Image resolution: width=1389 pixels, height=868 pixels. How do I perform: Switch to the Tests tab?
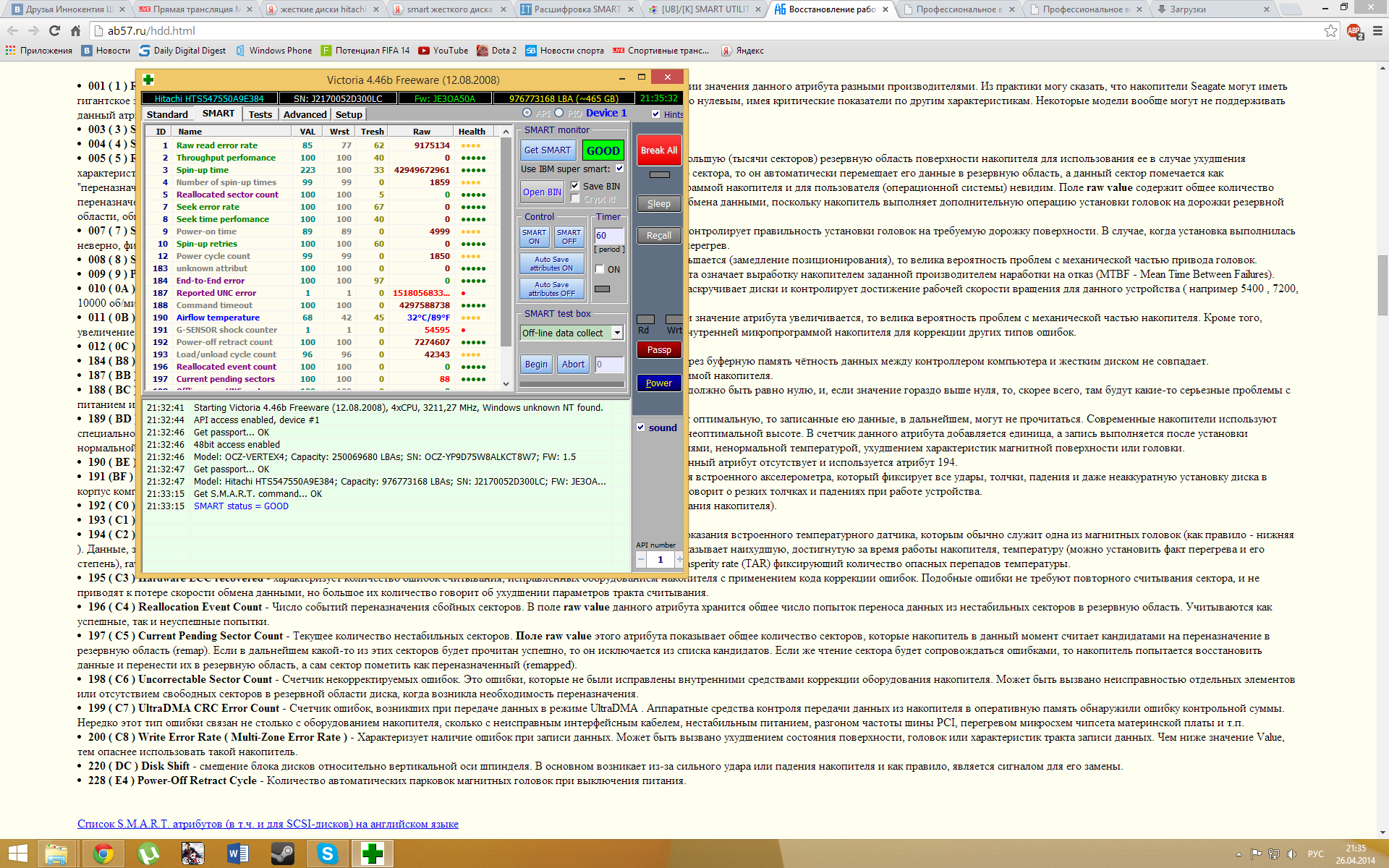[x=260, y=114]
